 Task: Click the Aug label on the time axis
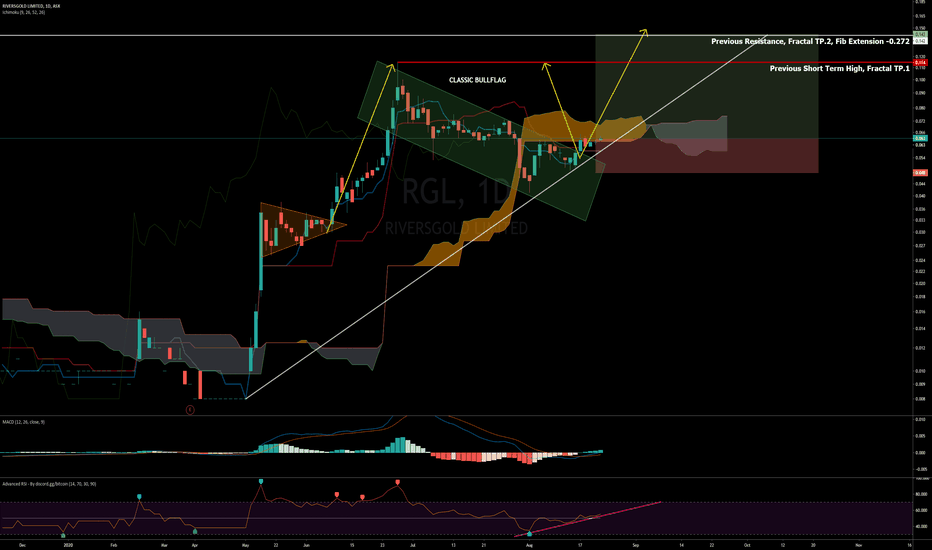click(x=529, y=545)
